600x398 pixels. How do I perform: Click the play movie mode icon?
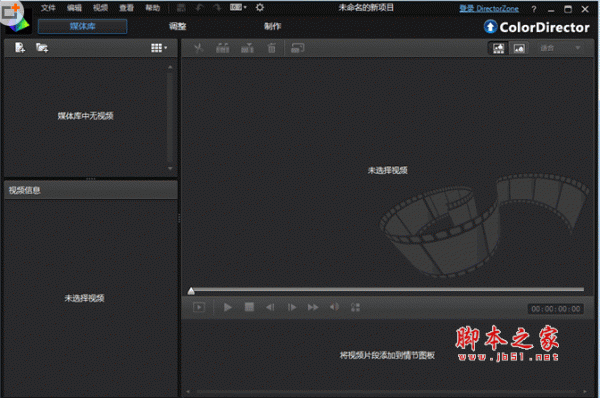coord(199,307)
